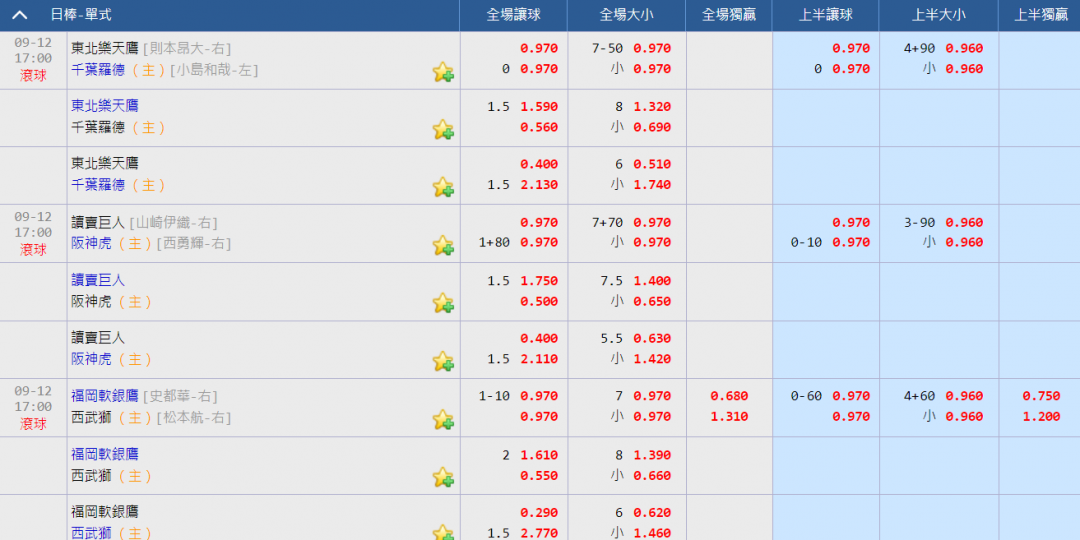Choose 阪神虎 handicap odds 2.110
This screenshot has height=540, width=1080.
539,359
